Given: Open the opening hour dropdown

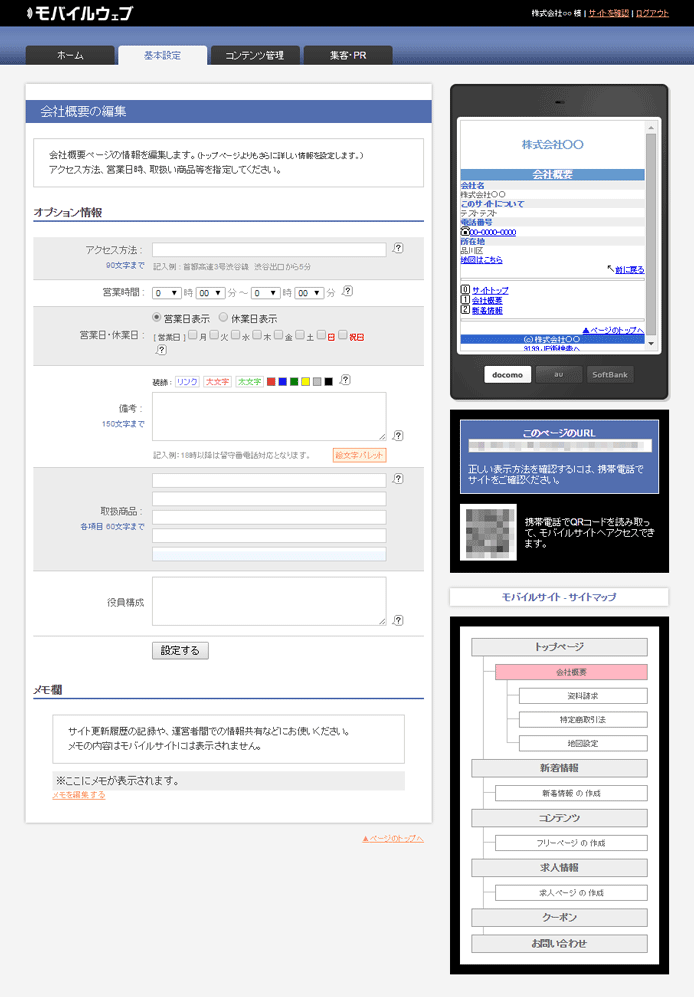Looking at the screenshot, I should [x=166, y=293].
